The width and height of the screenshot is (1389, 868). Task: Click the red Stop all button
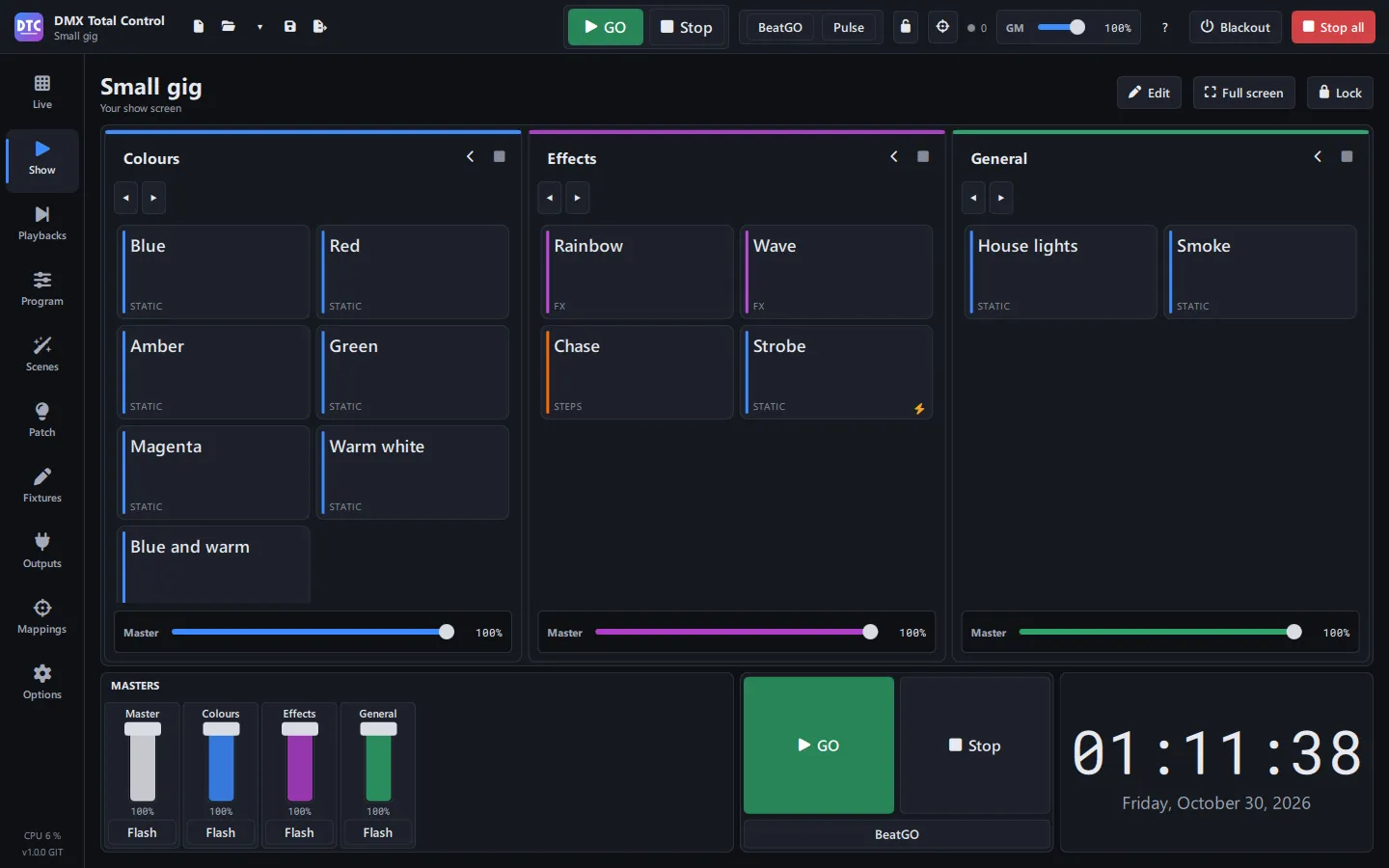tap(1333, 27)
